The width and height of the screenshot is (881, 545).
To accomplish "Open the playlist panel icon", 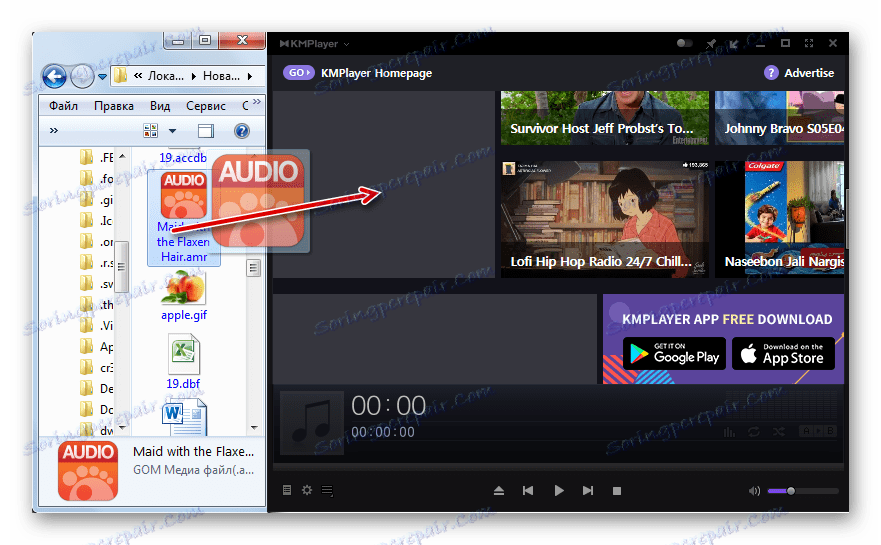I will pos(287,490).
